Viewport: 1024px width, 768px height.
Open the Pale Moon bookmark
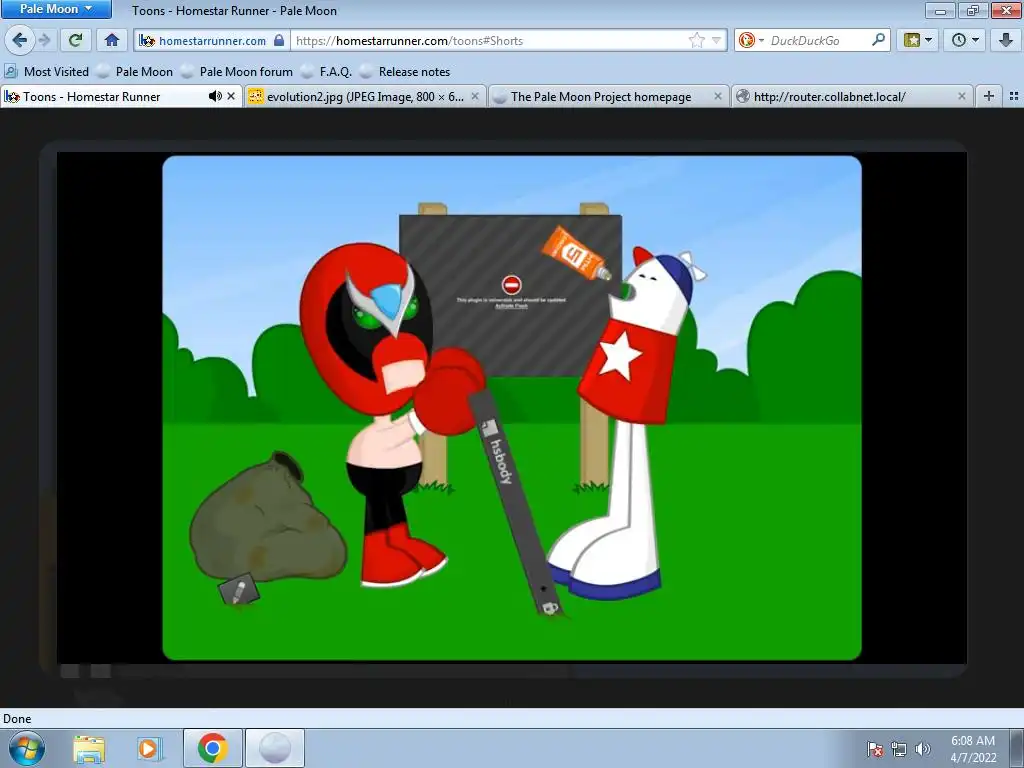134,72
